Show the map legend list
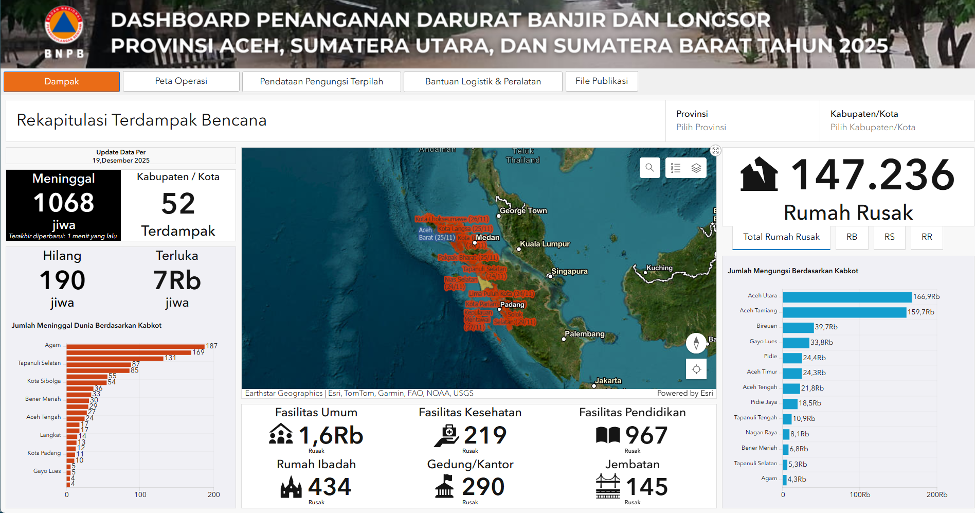The height and width of the screenshot is (514, 977). [675, 168]
